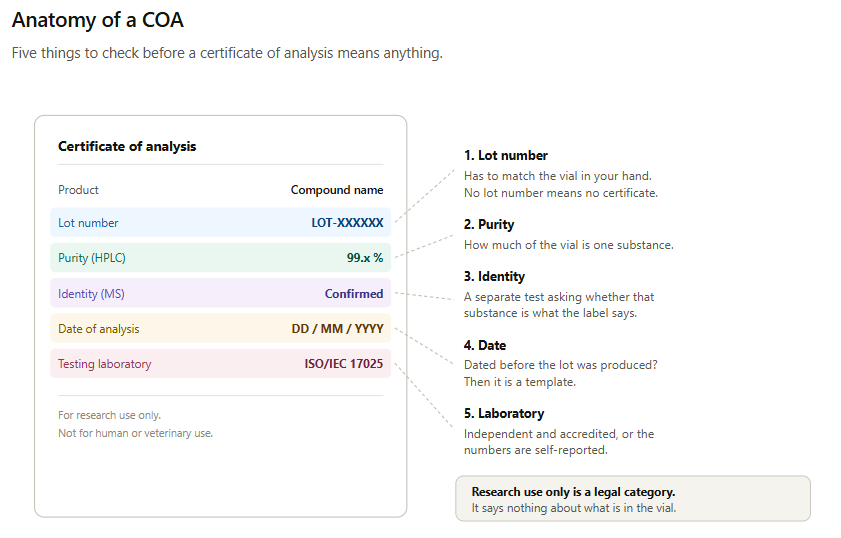This screenshot has width=841, height=538.
Task: Click the Lot number row label
Action: 88,223
